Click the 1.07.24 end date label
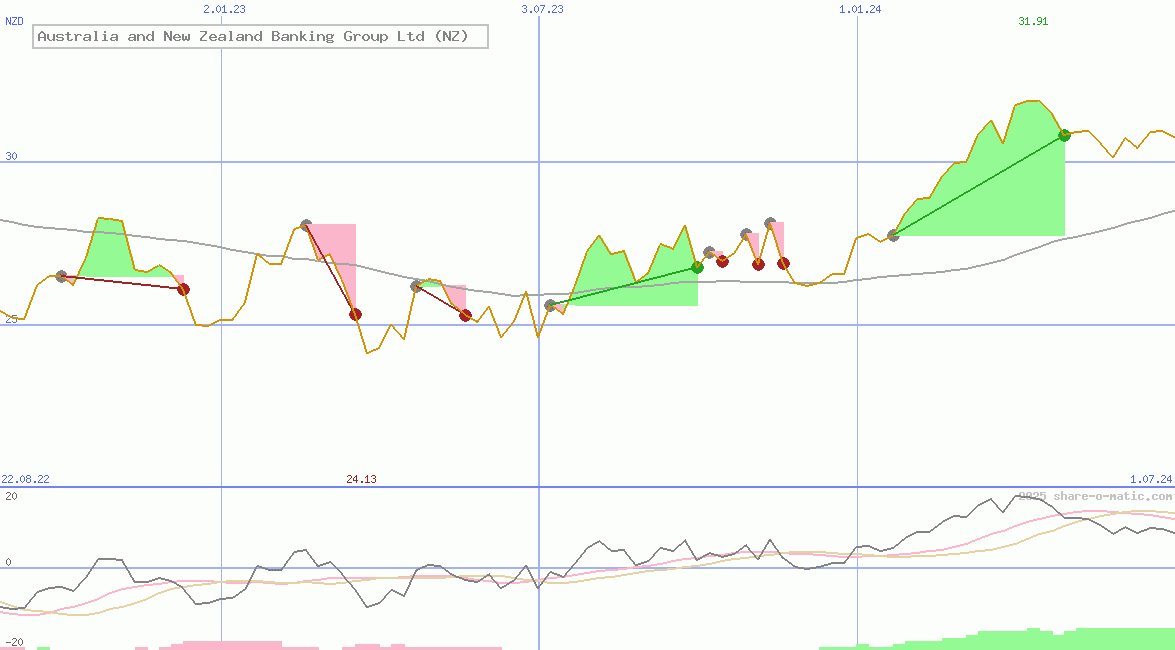This screenshot has height=650, width=1175. point(1151,479)
